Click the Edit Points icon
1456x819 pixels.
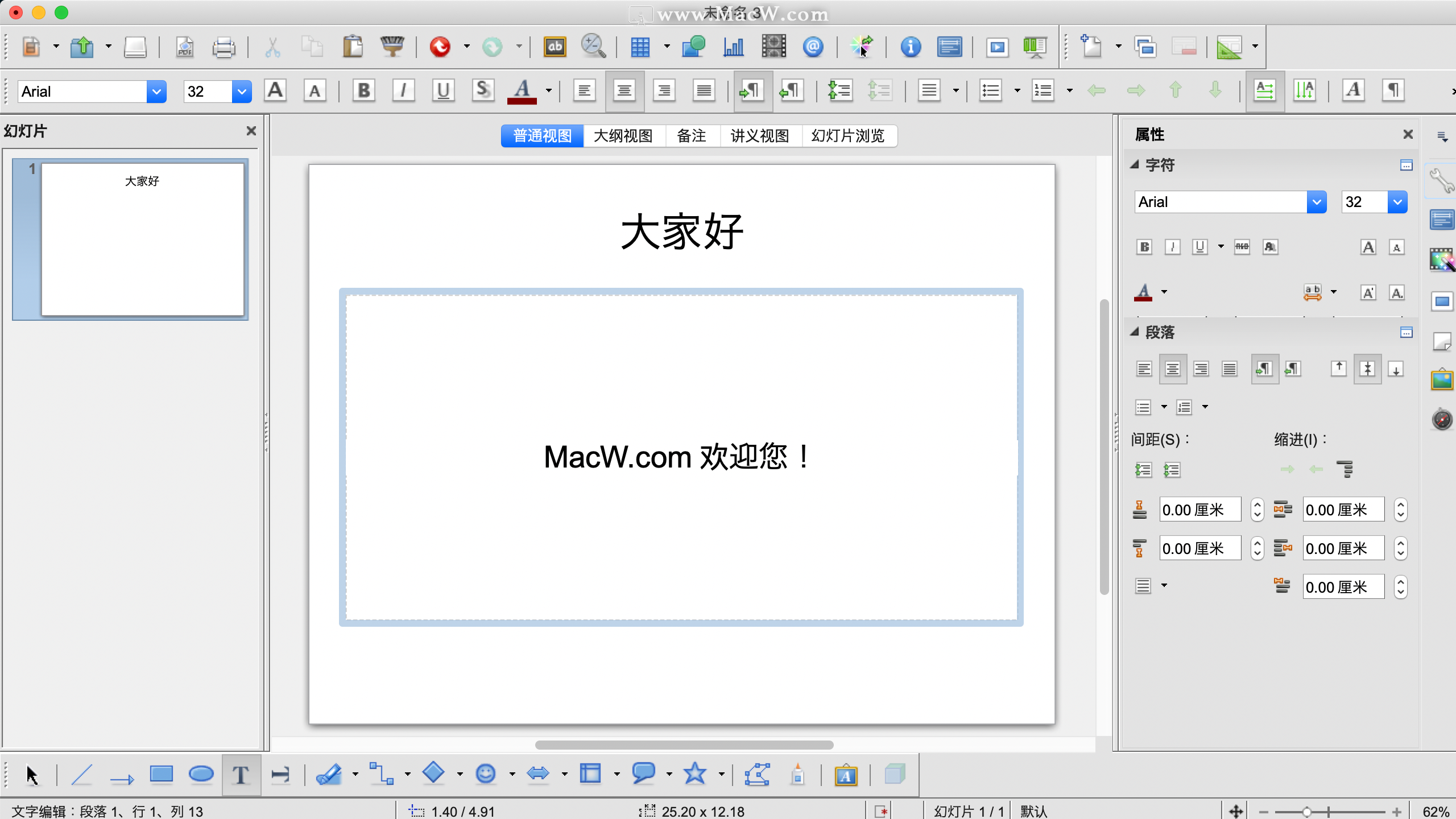coord(757,775)
